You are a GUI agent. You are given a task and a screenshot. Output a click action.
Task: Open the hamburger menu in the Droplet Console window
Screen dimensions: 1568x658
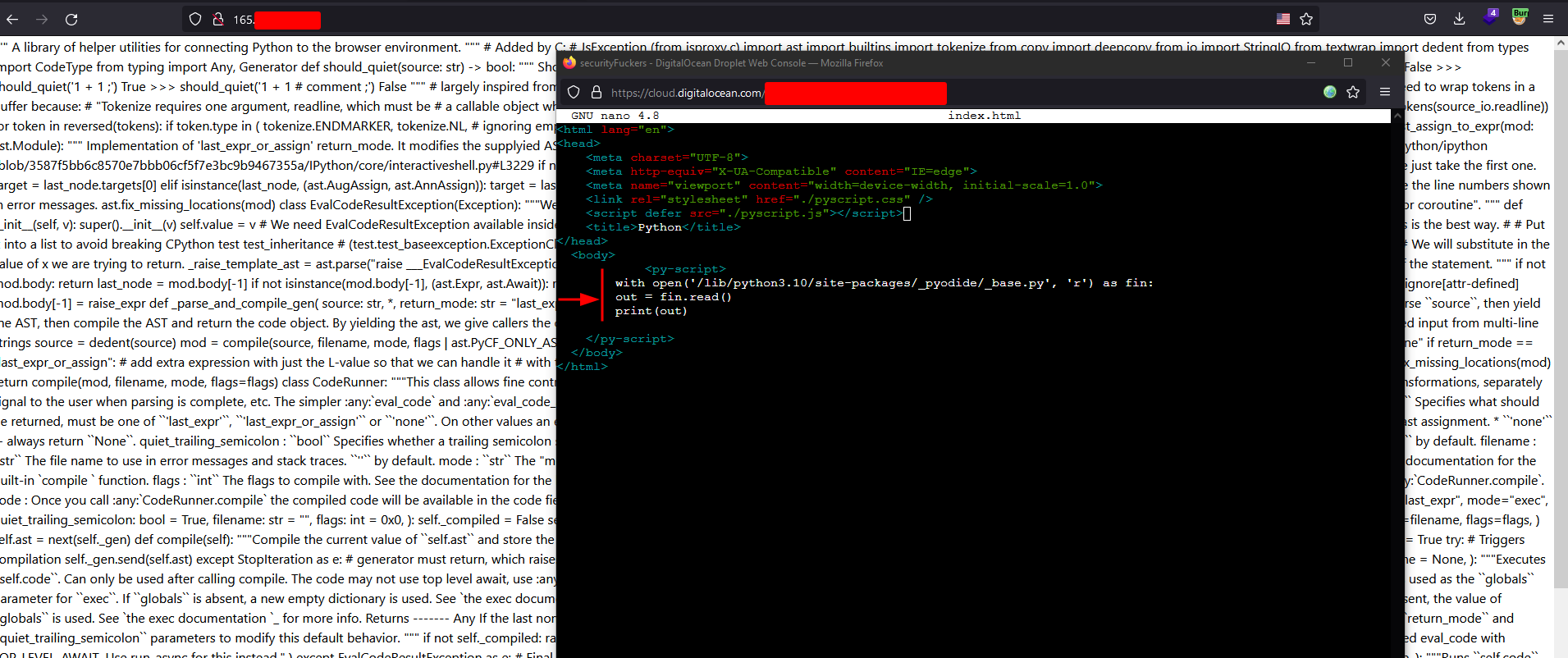tap(1385, 92)
